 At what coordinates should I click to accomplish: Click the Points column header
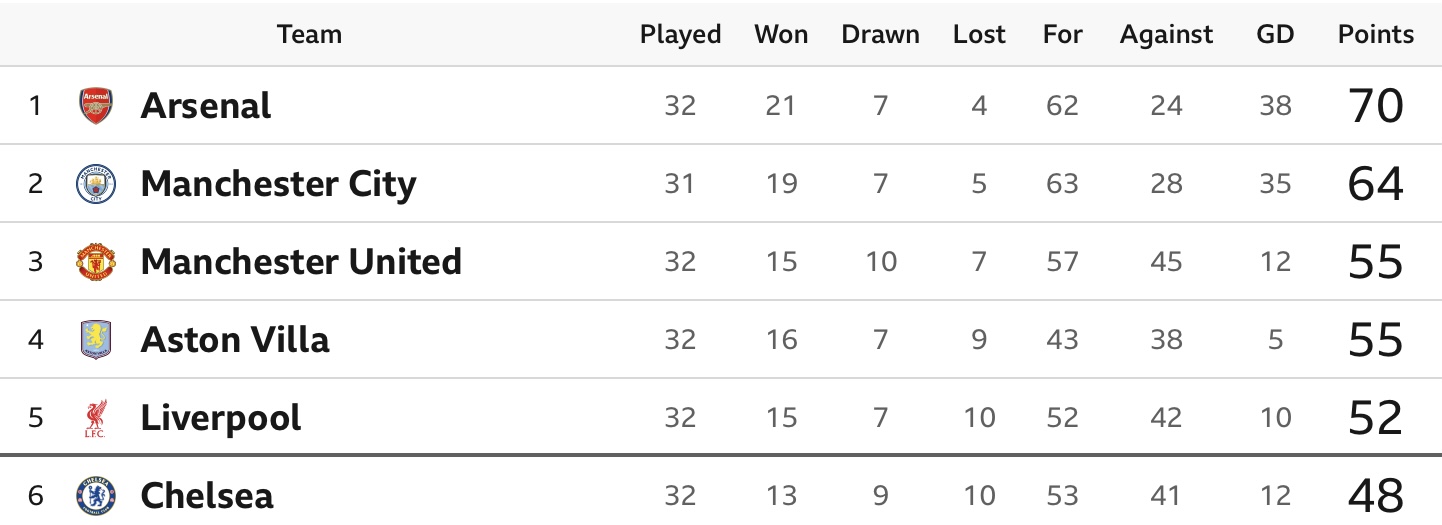coord(1376,34)
